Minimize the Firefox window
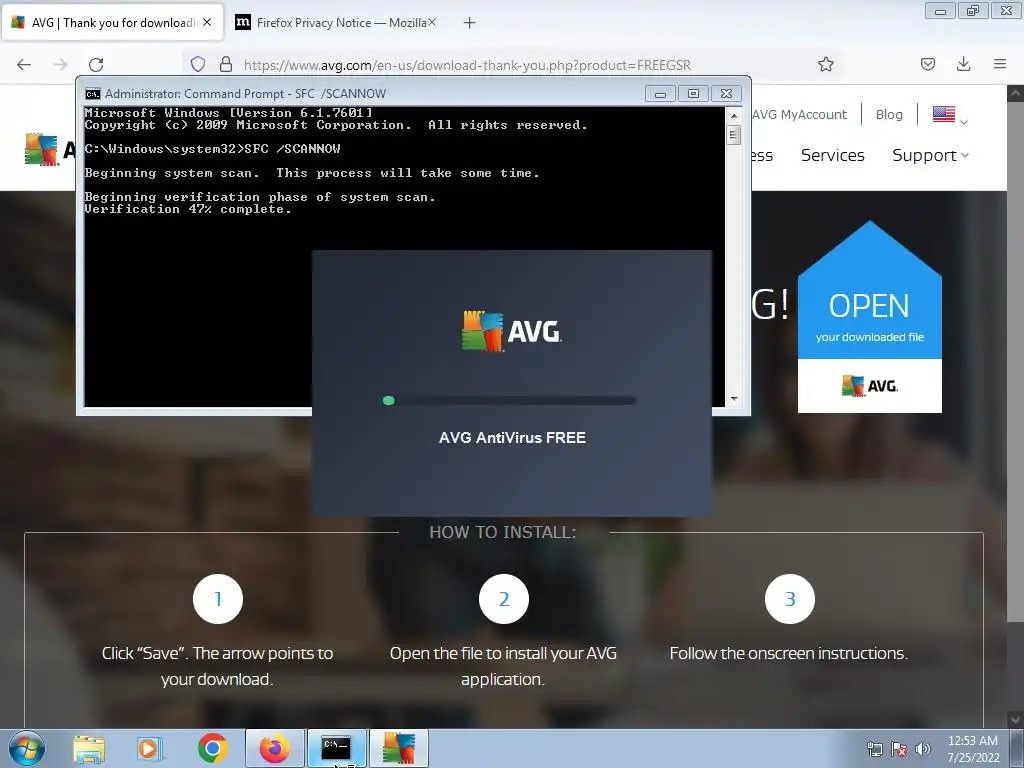 point(940,11)
